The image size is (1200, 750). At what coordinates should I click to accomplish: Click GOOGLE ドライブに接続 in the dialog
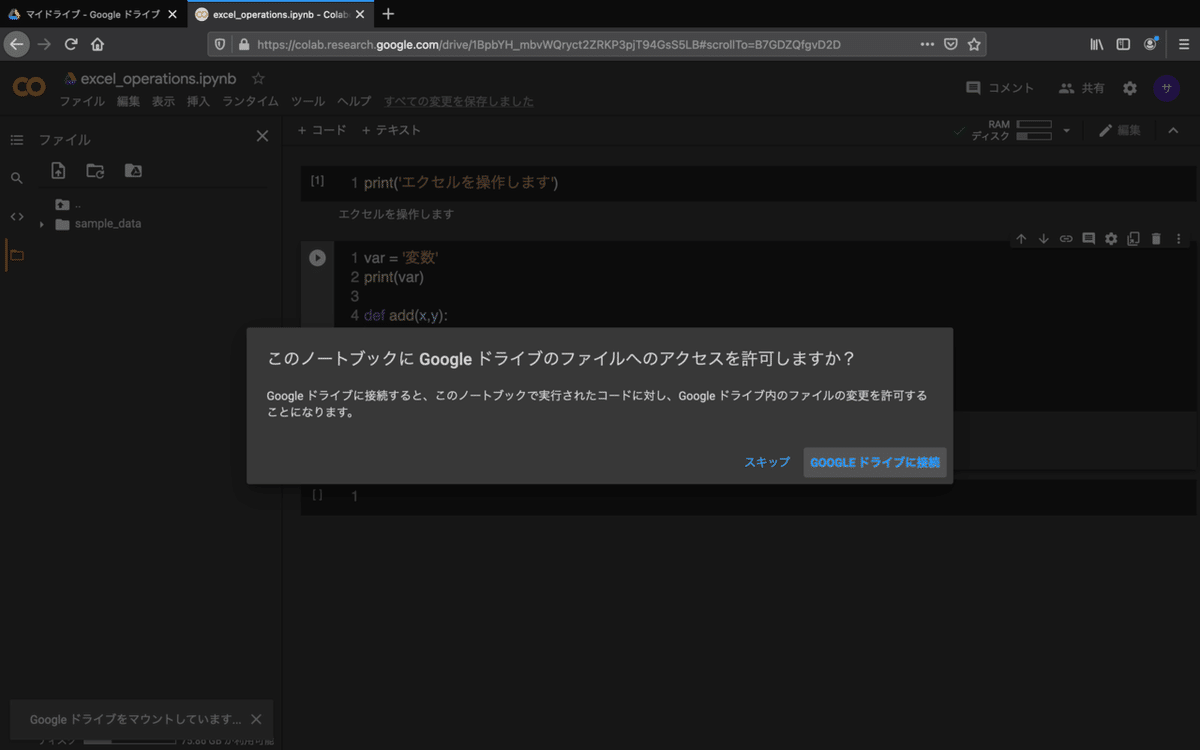click(874, 462)
